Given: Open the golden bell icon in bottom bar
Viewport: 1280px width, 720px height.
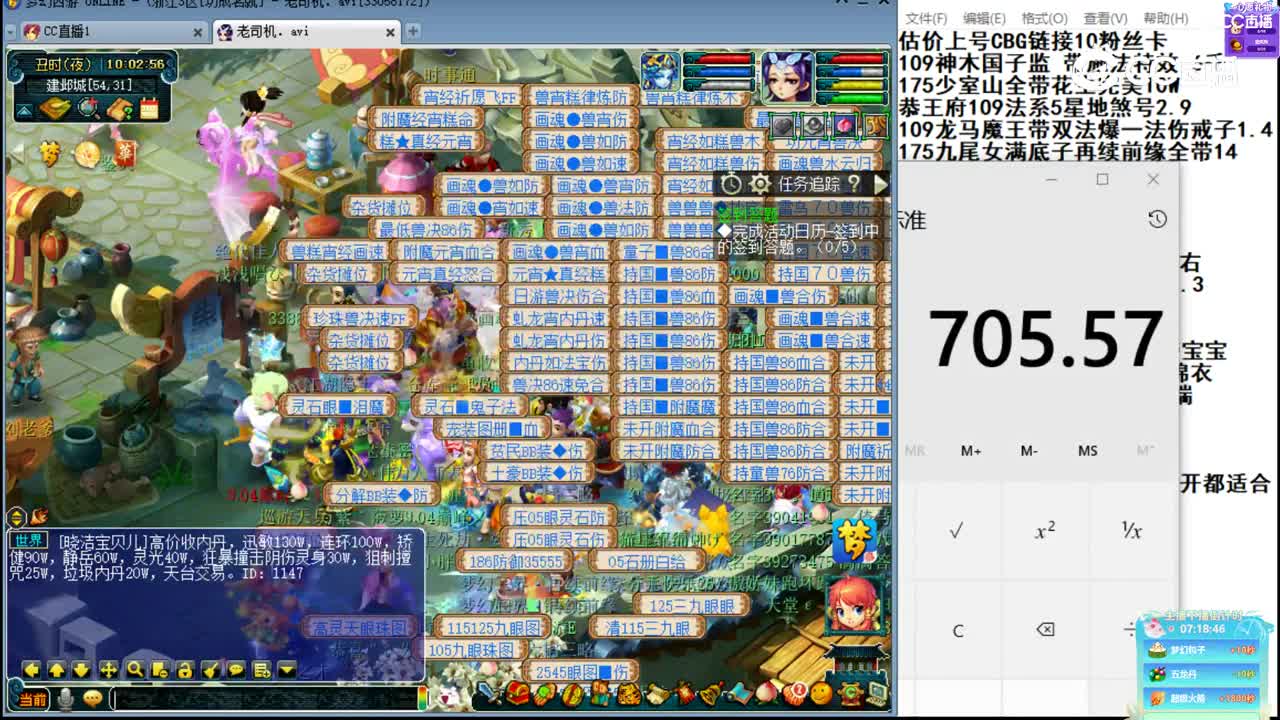Looking at the screenshot, I should (x=711, y=693).
